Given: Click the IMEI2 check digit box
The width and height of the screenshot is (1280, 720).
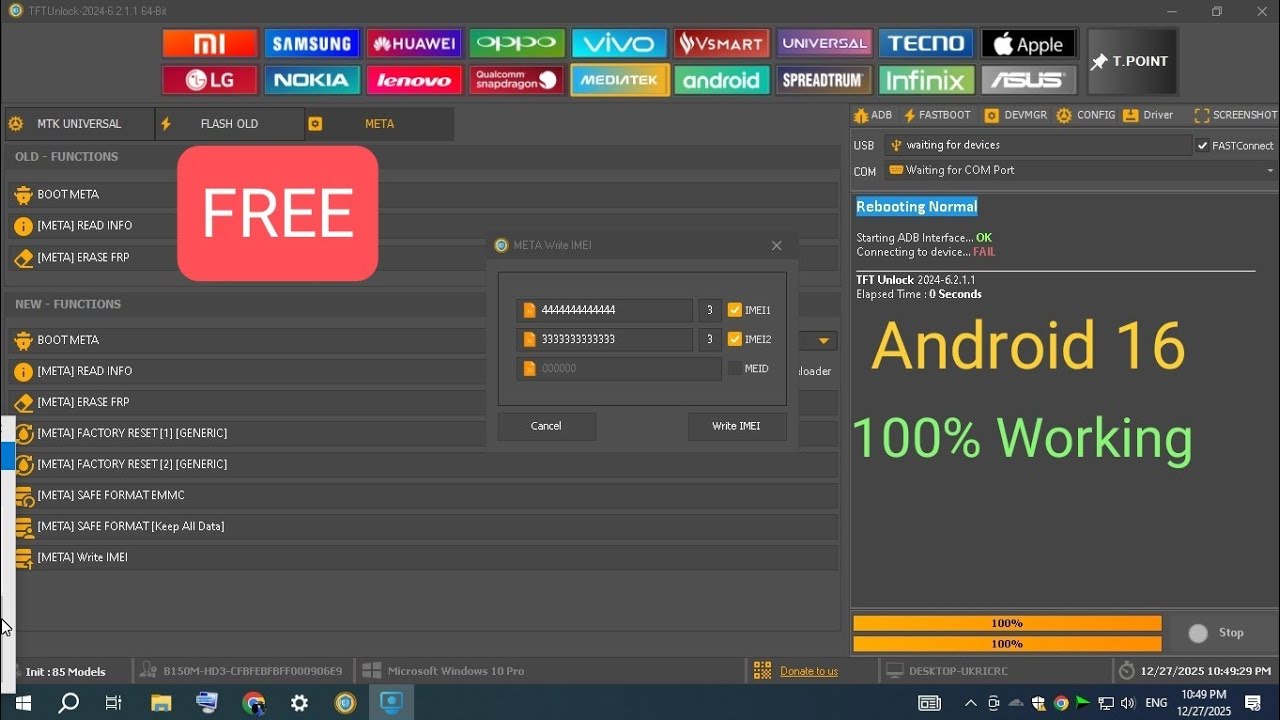Looking at the screenshot, I should point(710,339).
